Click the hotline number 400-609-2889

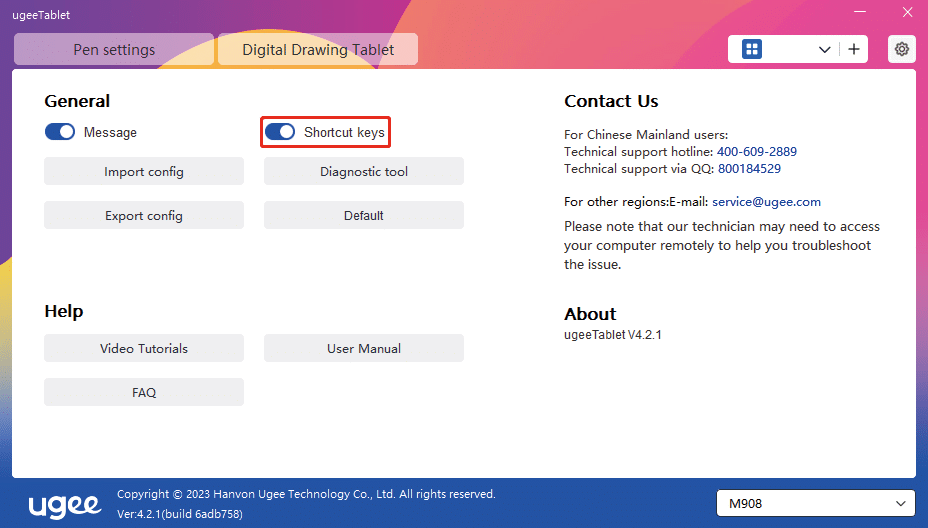[756, 152]
